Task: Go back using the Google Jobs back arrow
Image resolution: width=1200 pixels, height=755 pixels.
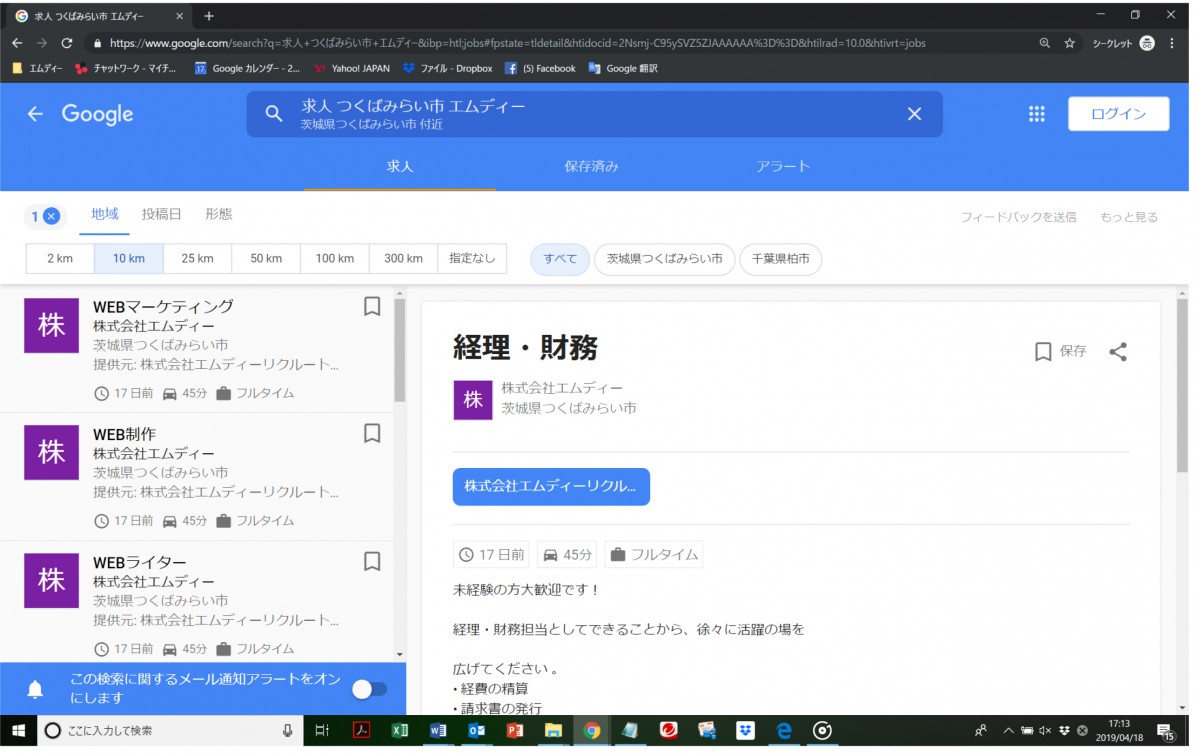Action: [35, 114]
